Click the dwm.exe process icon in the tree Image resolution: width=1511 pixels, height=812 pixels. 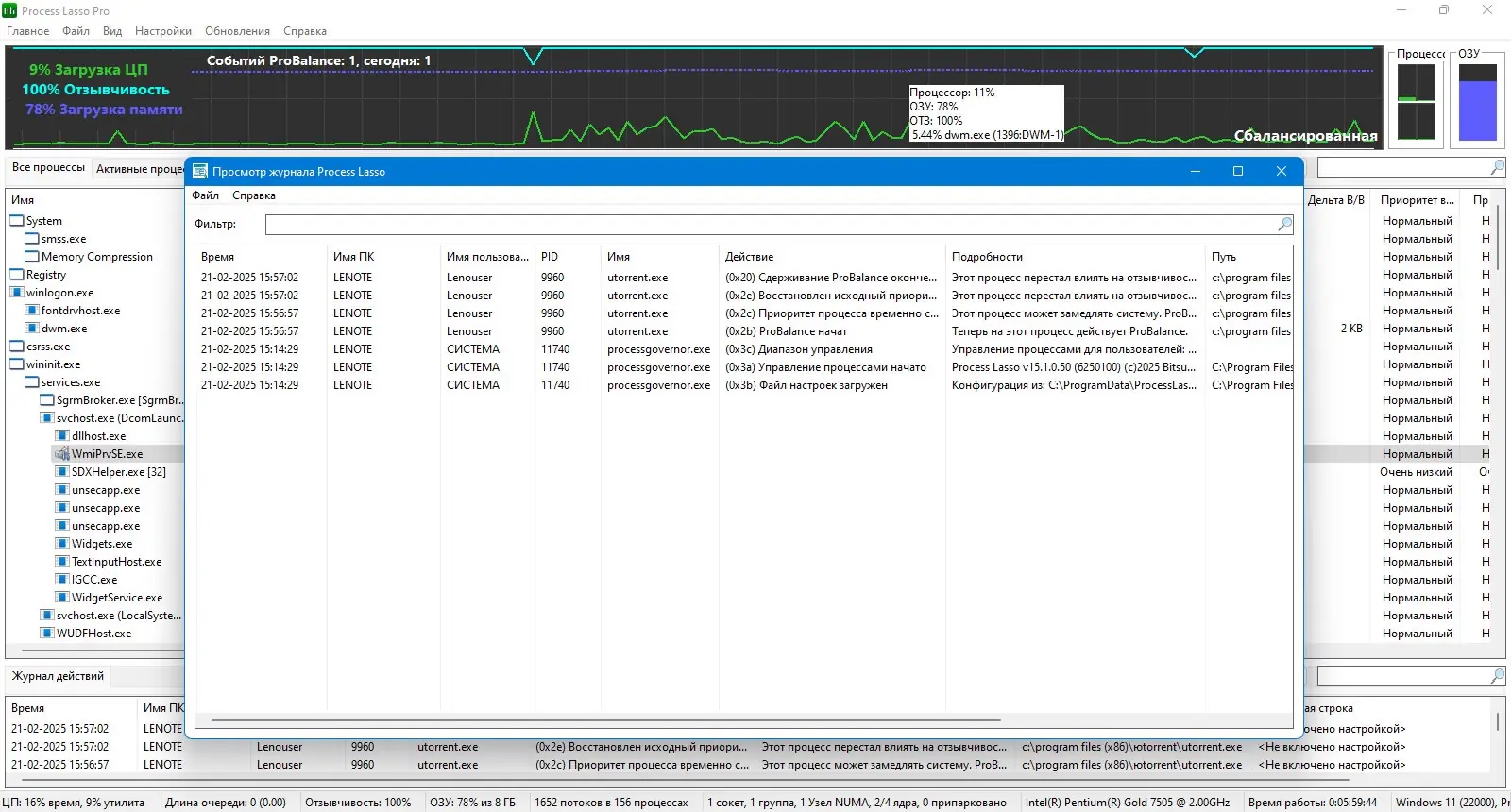[x=32, y=329]
